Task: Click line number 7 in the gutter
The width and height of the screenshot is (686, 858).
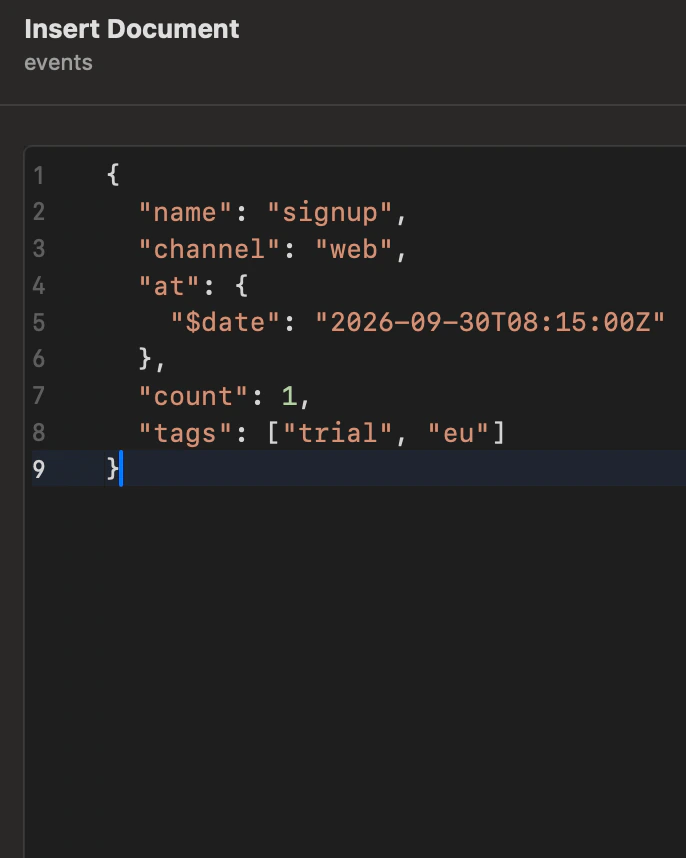Action: [x=38, y=396]
